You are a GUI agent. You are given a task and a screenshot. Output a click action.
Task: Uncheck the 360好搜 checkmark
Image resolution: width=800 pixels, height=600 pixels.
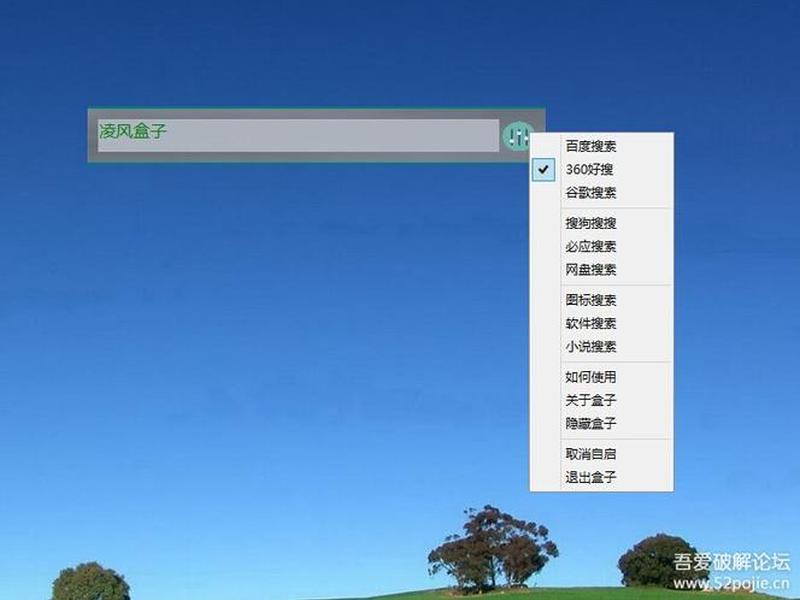point(543,169)
